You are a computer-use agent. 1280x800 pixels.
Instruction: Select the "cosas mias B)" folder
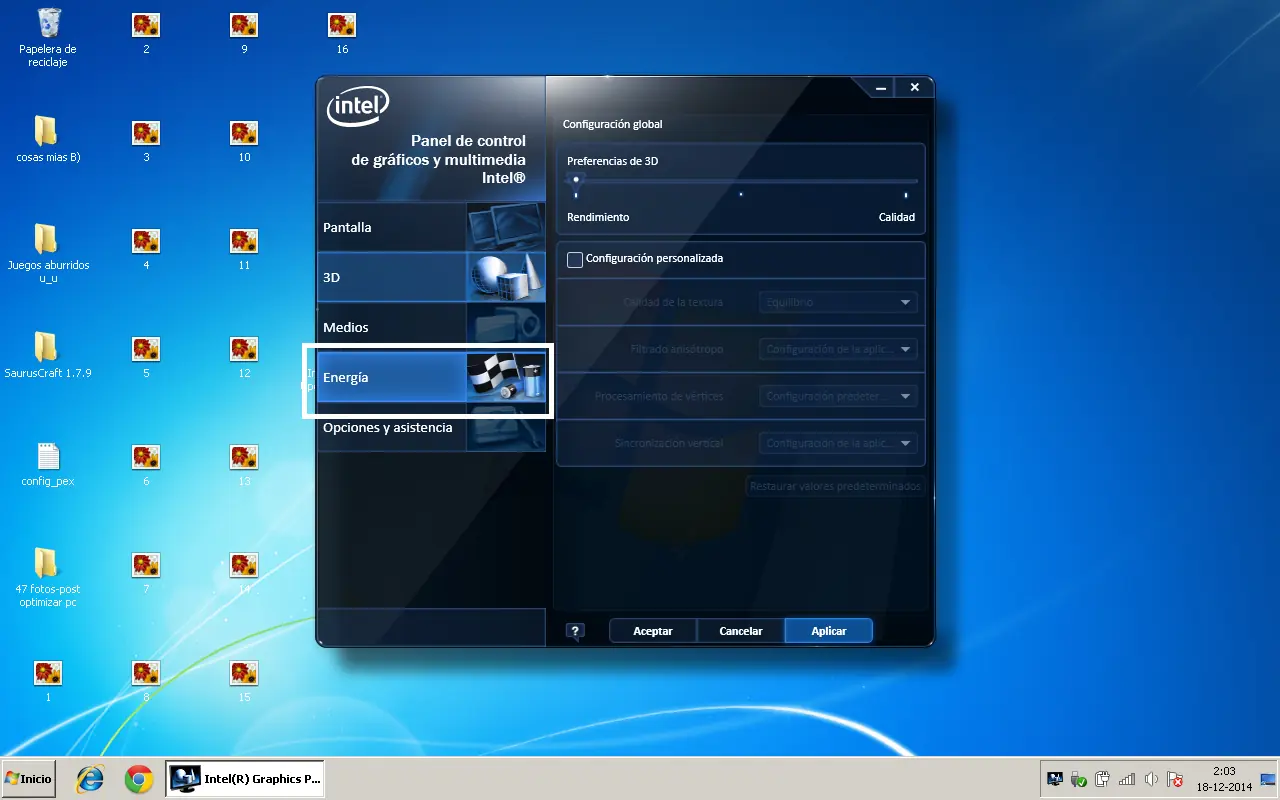(48, 140)
